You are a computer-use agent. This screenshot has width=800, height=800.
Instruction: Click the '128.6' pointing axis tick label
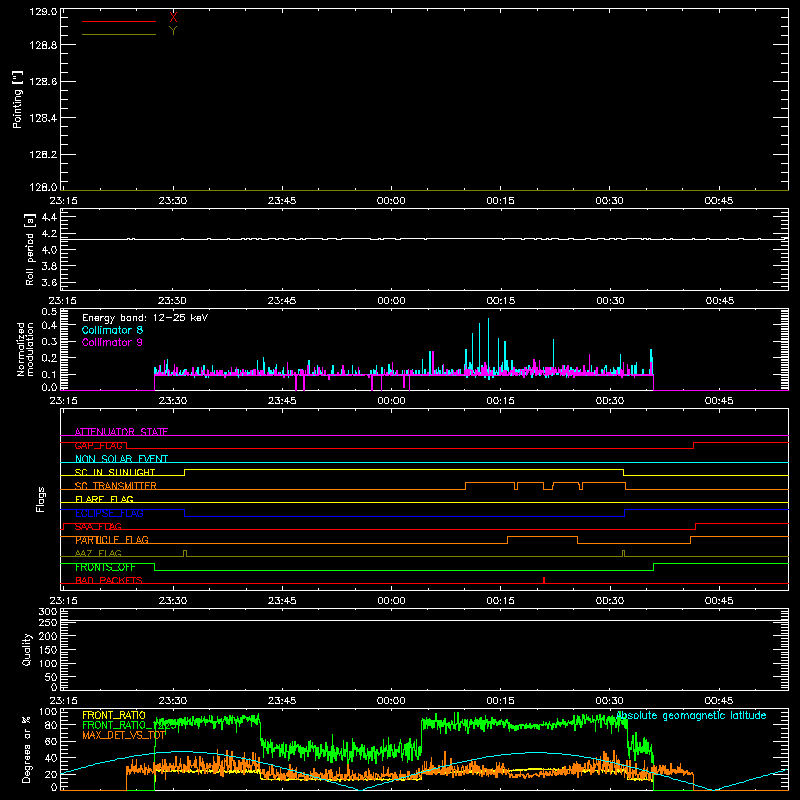(43, 82)
